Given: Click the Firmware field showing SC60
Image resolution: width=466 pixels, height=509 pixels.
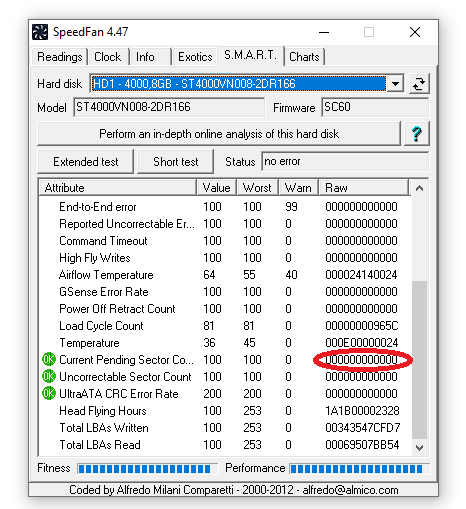Looking at the screenshot, I should coord(375,107).
